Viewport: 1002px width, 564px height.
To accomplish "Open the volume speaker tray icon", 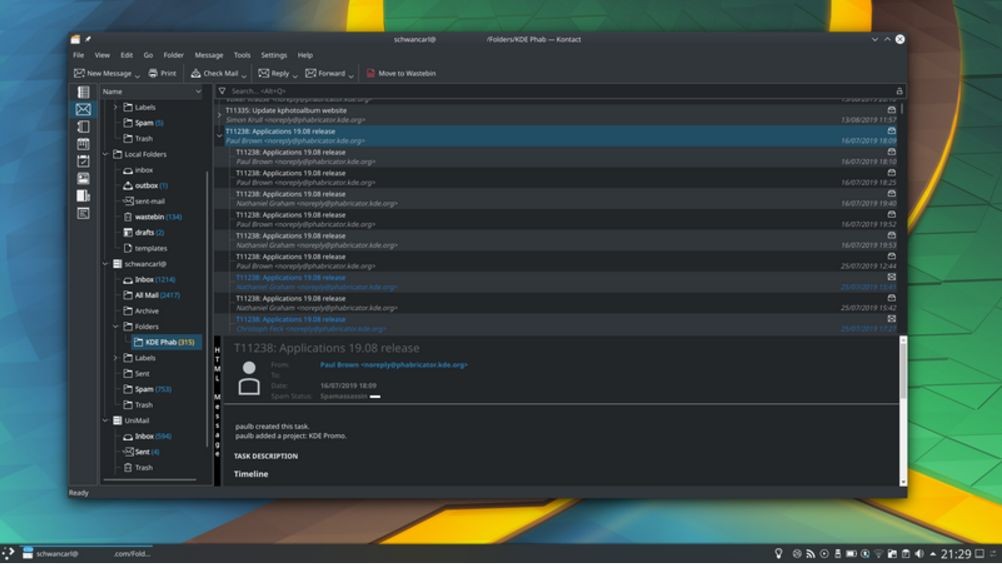I will click(919, 554).
